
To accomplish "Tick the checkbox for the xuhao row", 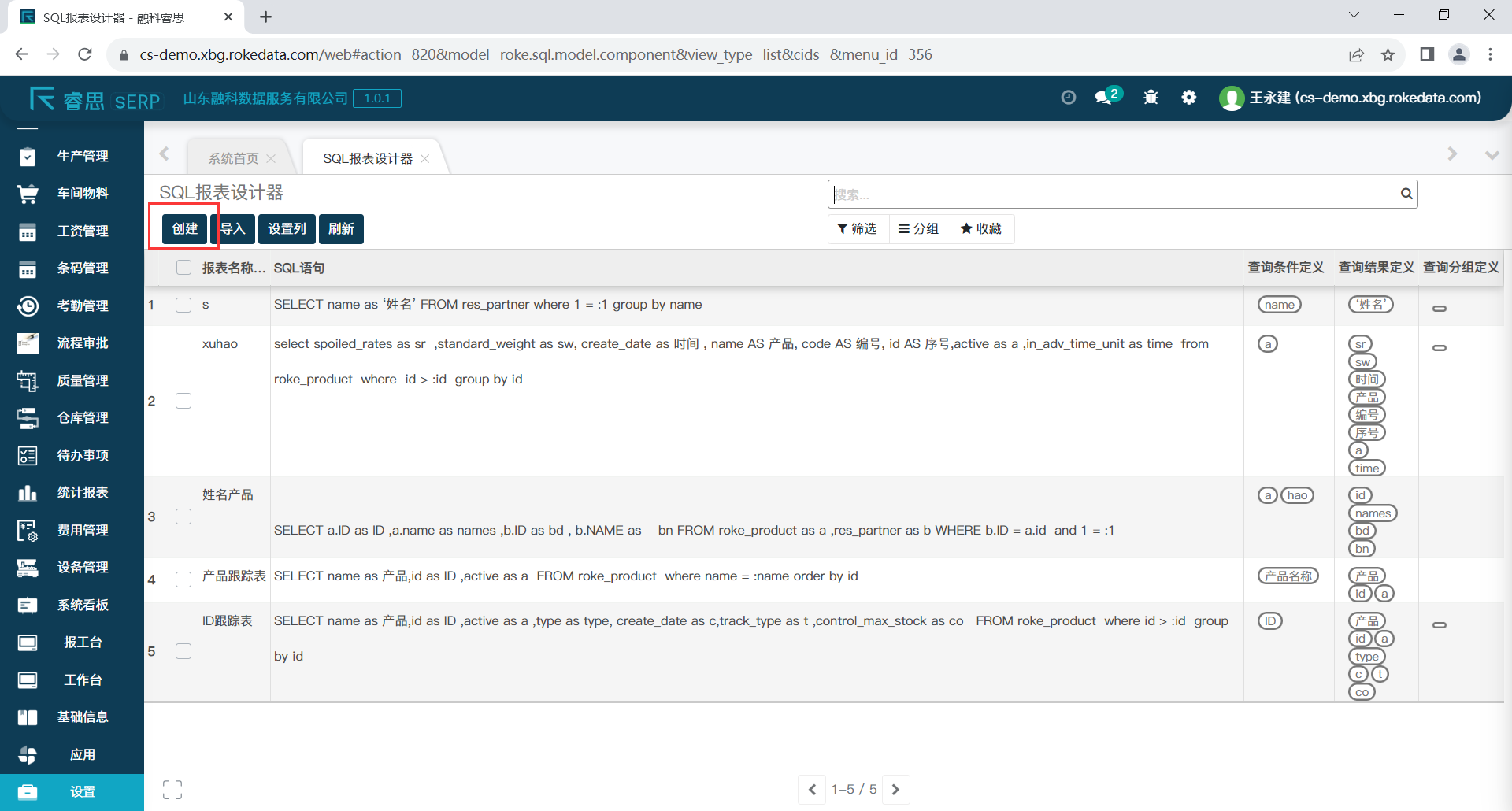I will pyautogui.click(x=183, y=401).
